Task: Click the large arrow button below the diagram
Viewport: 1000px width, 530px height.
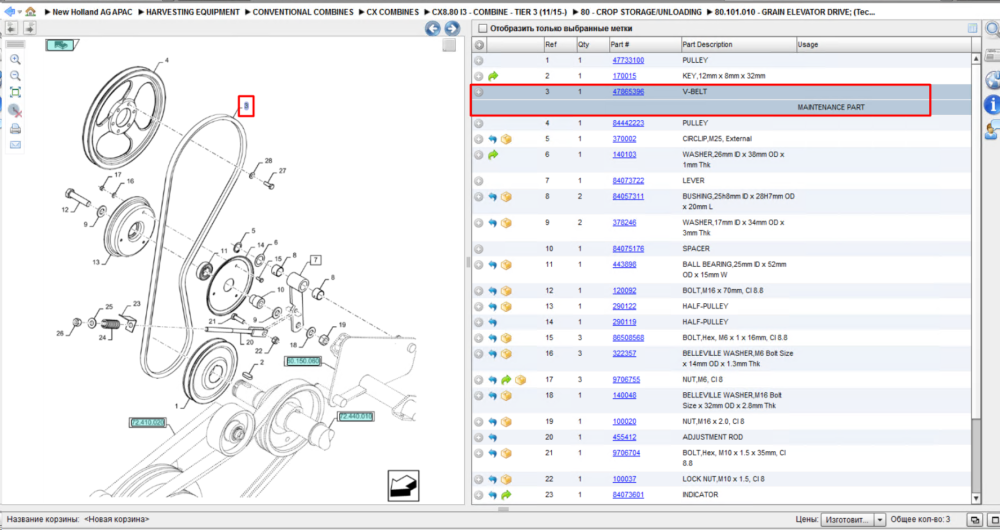Action: (x=403, y=486)
